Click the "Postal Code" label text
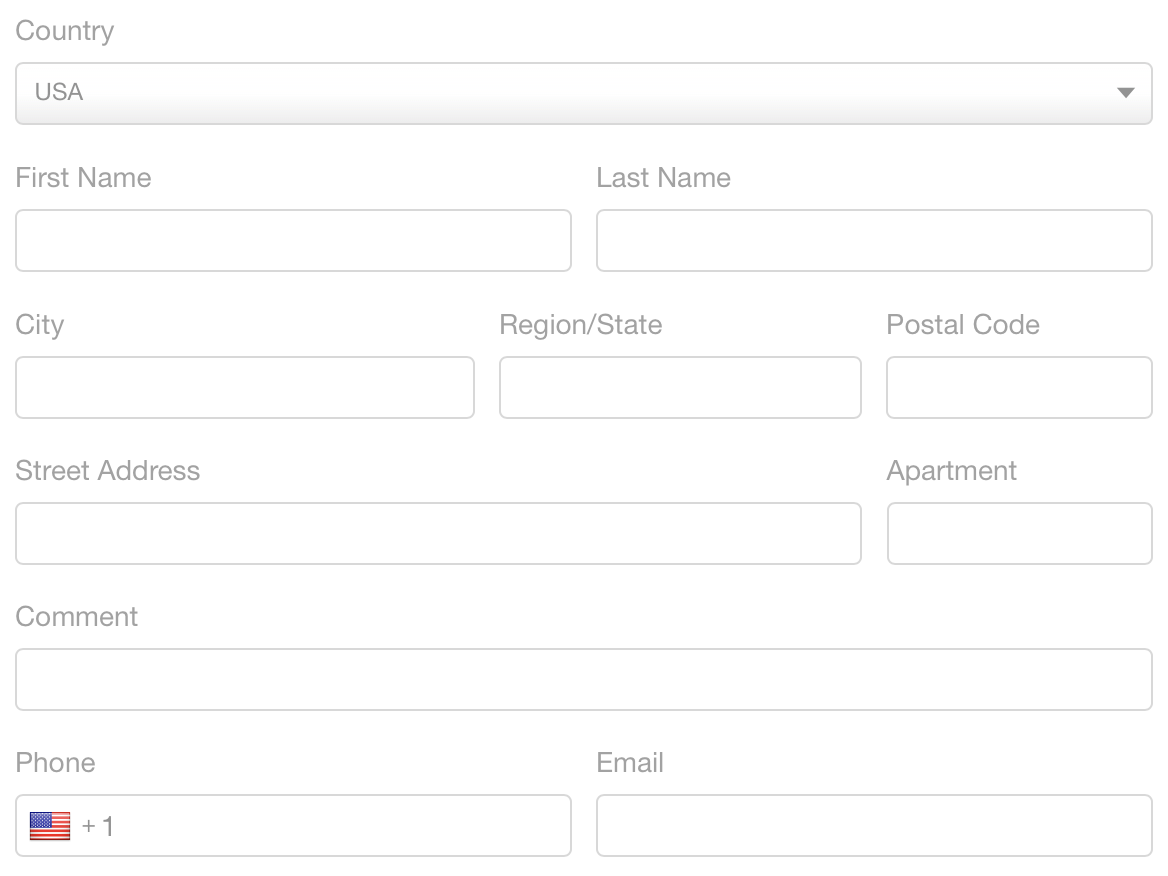Viewport: 1168px width, 876px height. 963,325
